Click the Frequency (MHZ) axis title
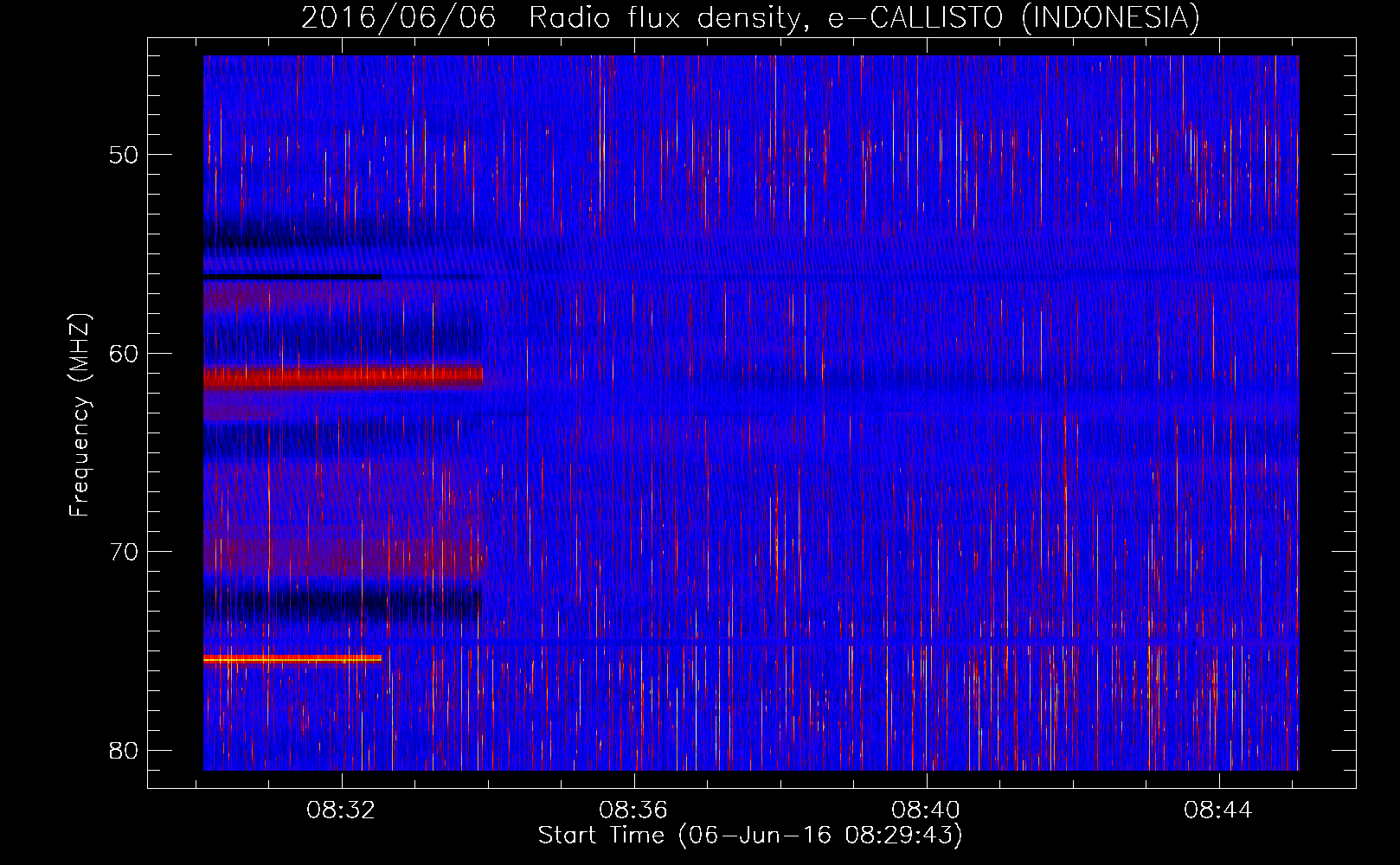 tap(80, 415)
